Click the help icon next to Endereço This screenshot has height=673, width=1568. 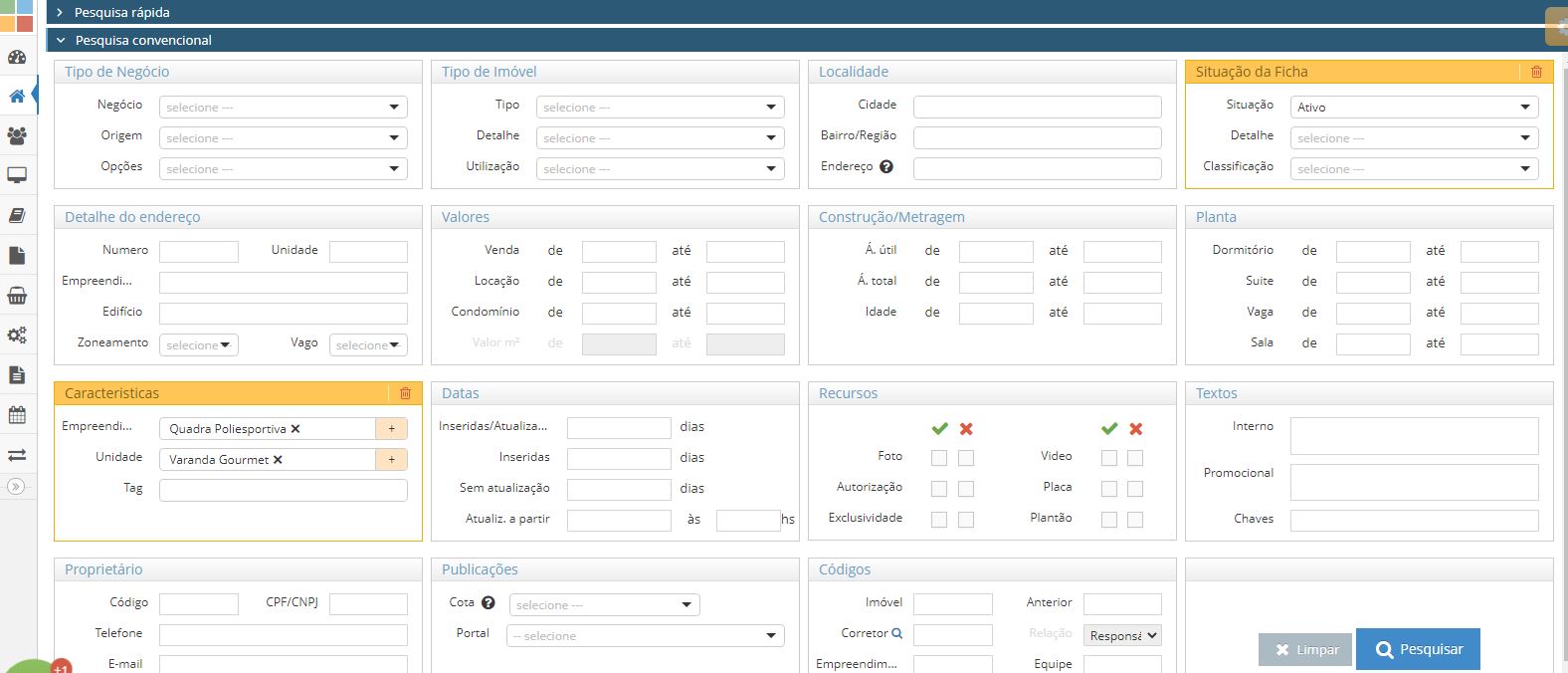(886, 167)
